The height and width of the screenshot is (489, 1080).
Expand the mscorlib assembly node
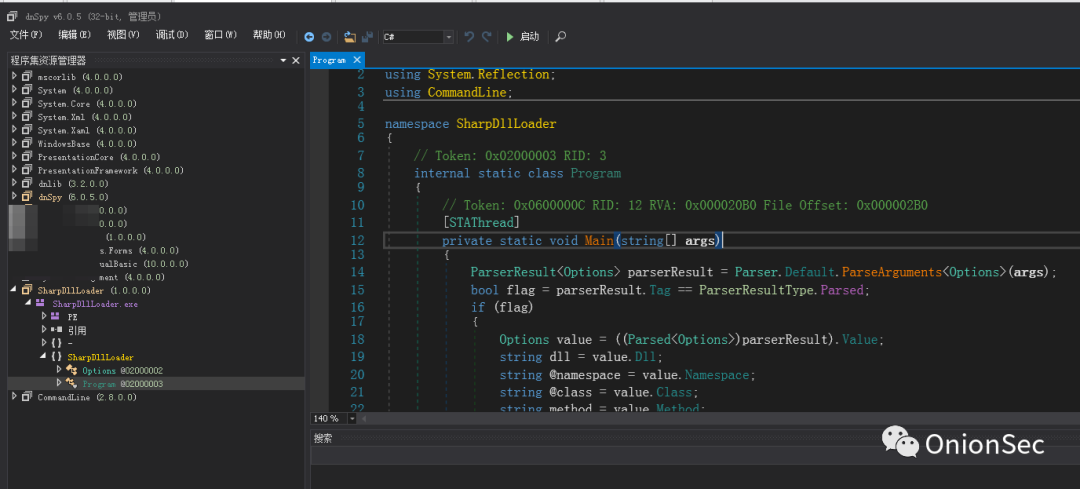point(14,76)
